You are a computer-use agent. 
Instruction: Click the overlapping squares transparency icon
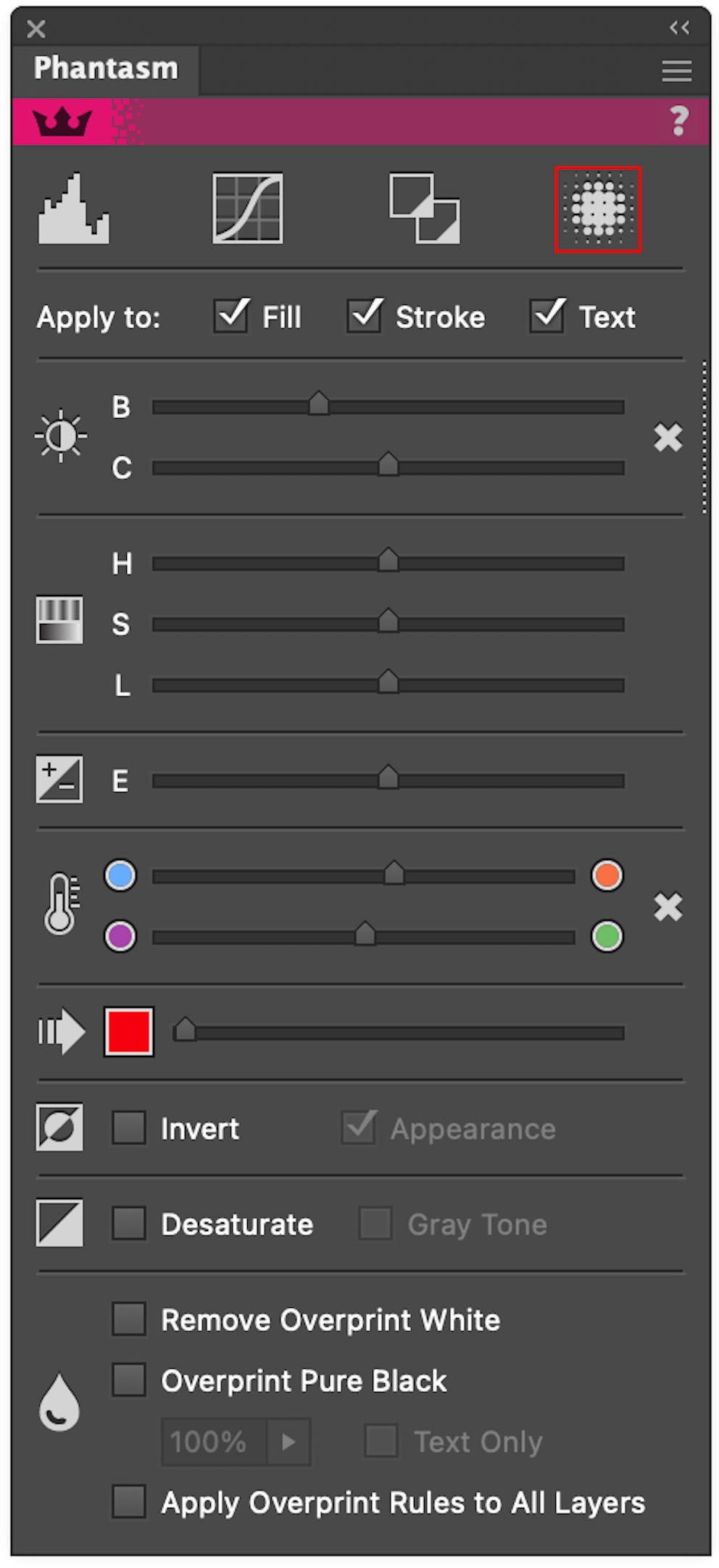(423, 209)
